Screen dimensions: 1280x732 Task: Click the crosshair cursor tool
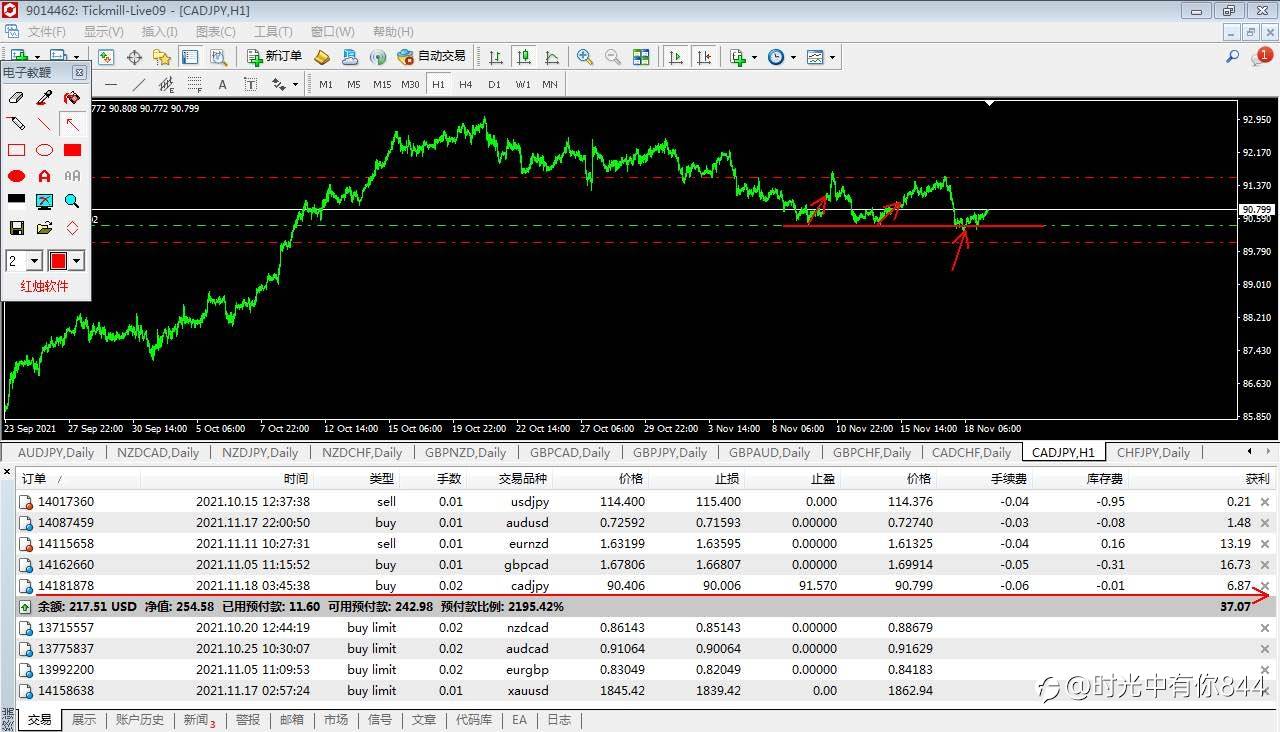pyautogui.click(x=134, y=57)
